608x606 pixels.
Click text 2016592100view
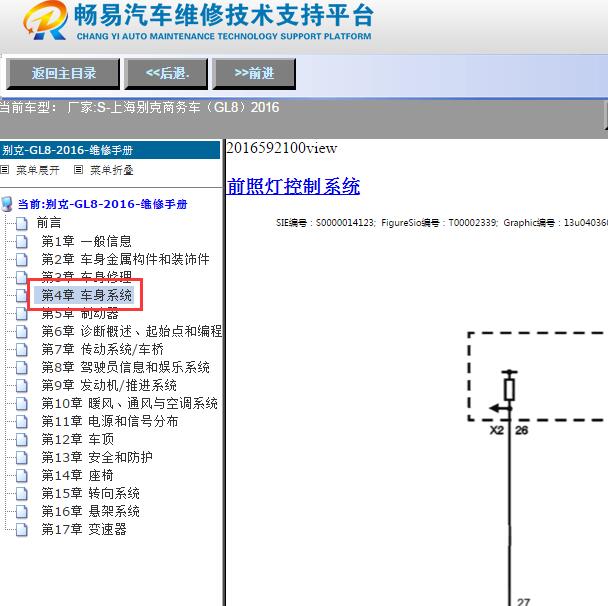pos(282,148)
